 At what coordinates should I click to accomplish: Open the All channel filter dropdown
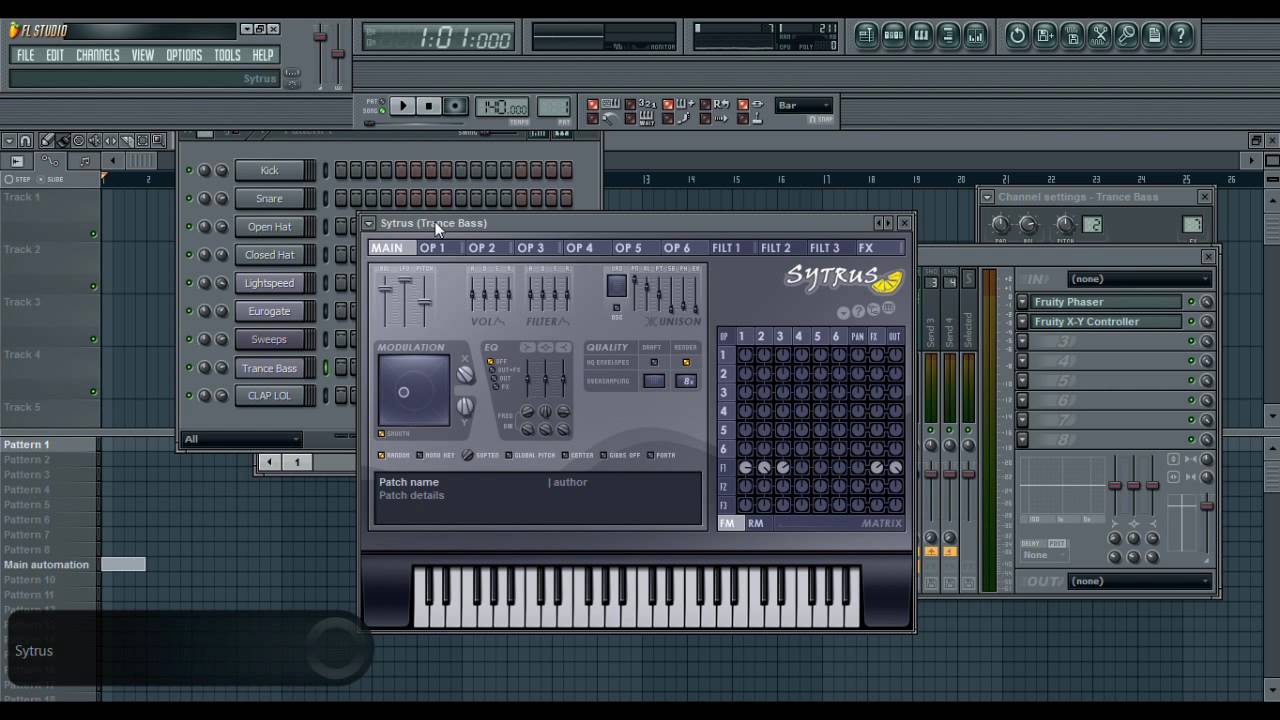point(241,439)
